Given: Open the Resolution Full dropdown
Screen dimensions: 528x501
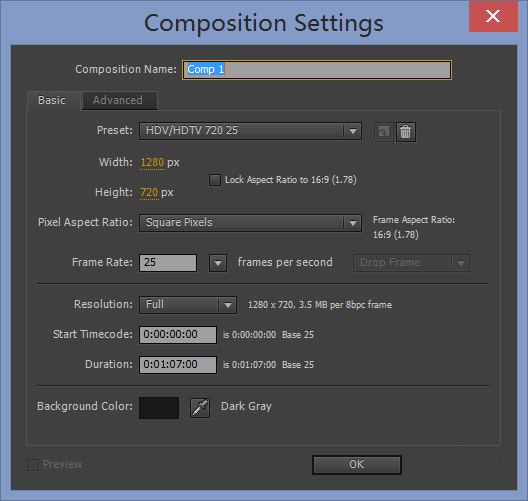Looking at the screenshot, I should pos(188,305).
